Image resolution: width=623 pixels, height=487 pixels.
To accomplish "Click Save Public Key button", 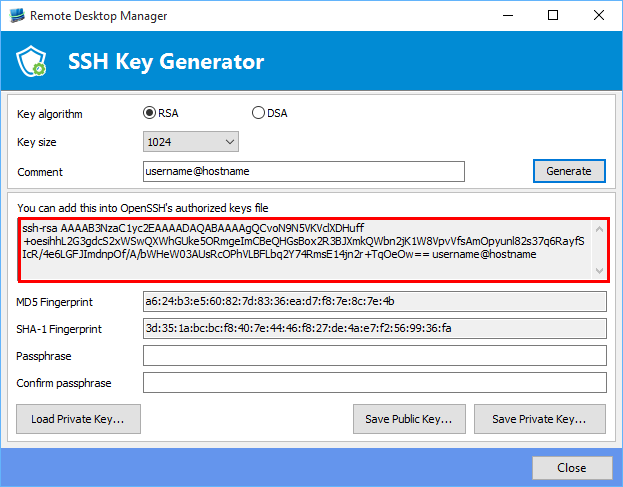I will pos(409,419).
